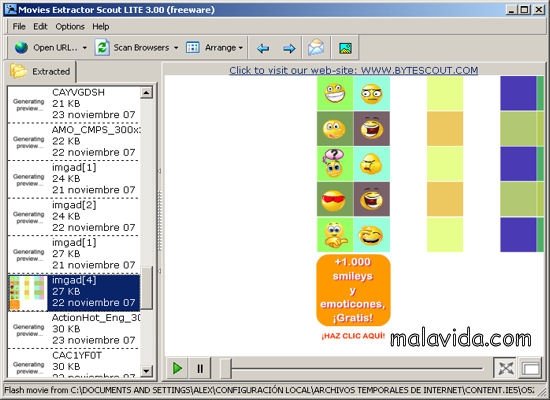Select the AMO_CMPS_300x file entry
Viewport: 550px width, 400px height.
(74, 141)
